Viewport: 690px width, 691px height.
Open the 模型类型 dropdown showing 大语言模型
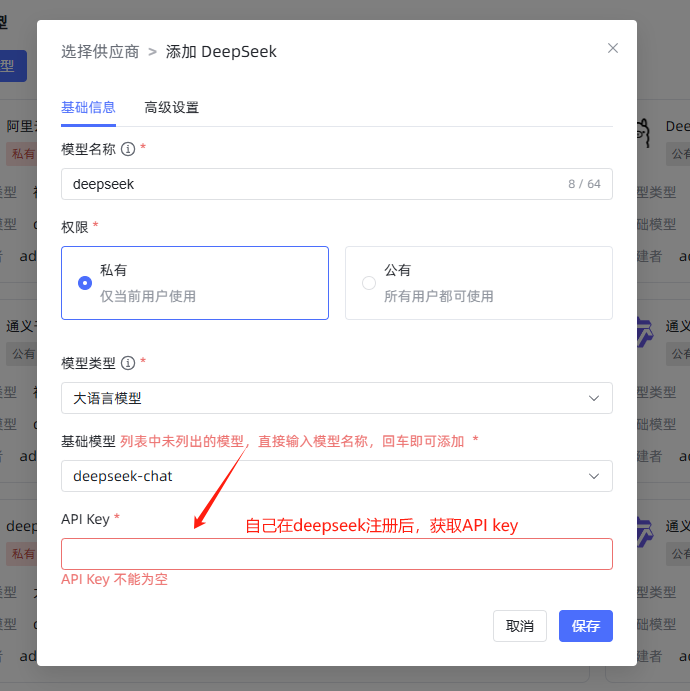click(337, 398)
